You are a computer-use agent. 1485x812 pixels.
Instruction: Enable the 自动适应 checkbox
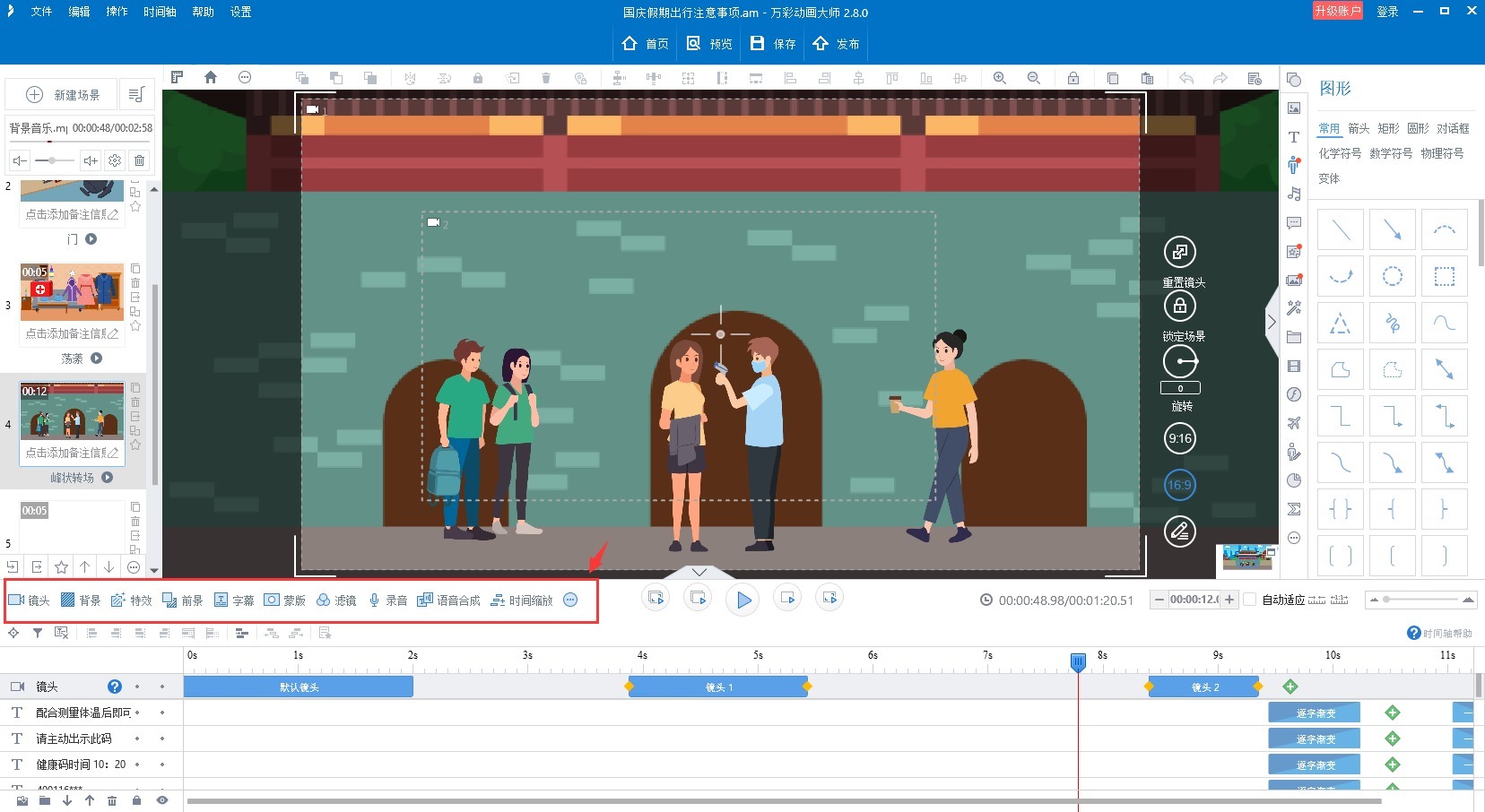1250,600
